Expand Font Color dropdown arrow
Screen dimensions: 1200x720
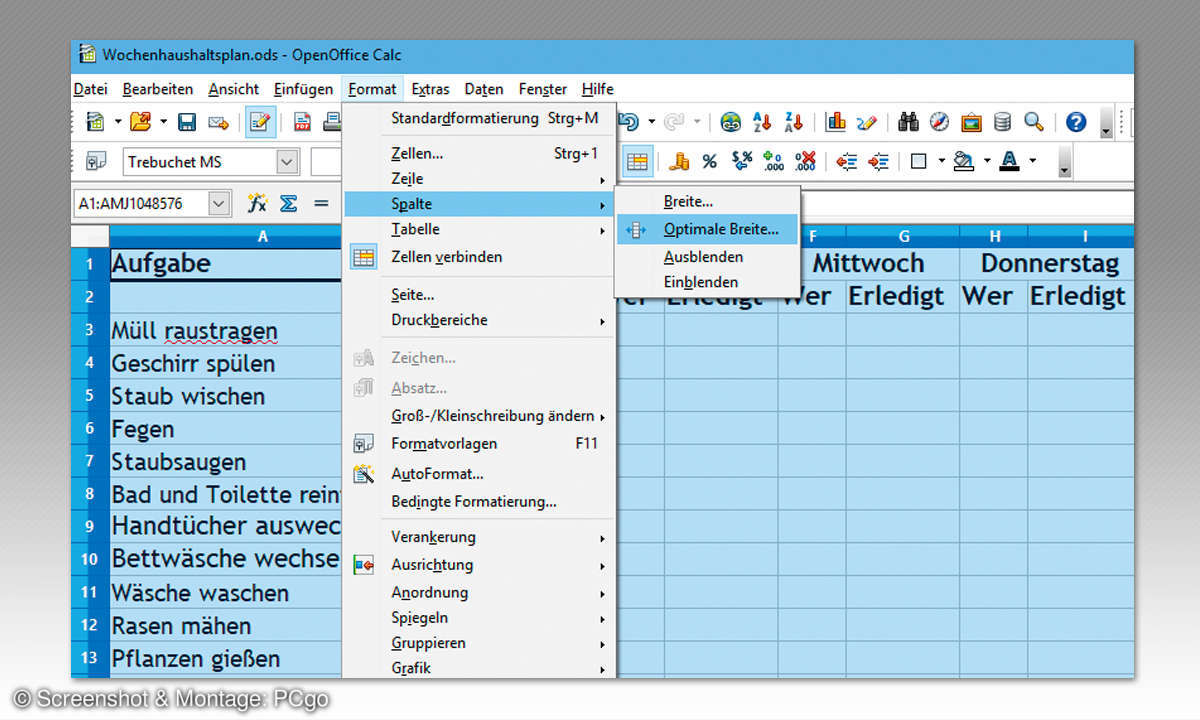pos(1032,162)
